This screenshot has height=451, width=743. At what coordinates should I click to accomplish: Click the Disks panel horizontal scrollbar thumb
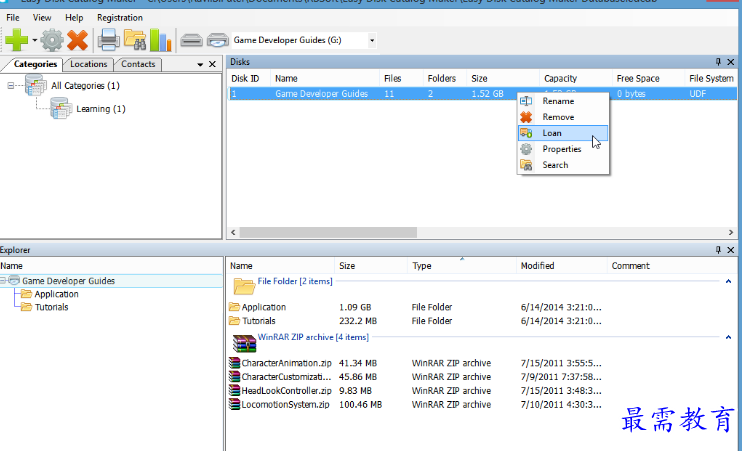coord(328,232)
